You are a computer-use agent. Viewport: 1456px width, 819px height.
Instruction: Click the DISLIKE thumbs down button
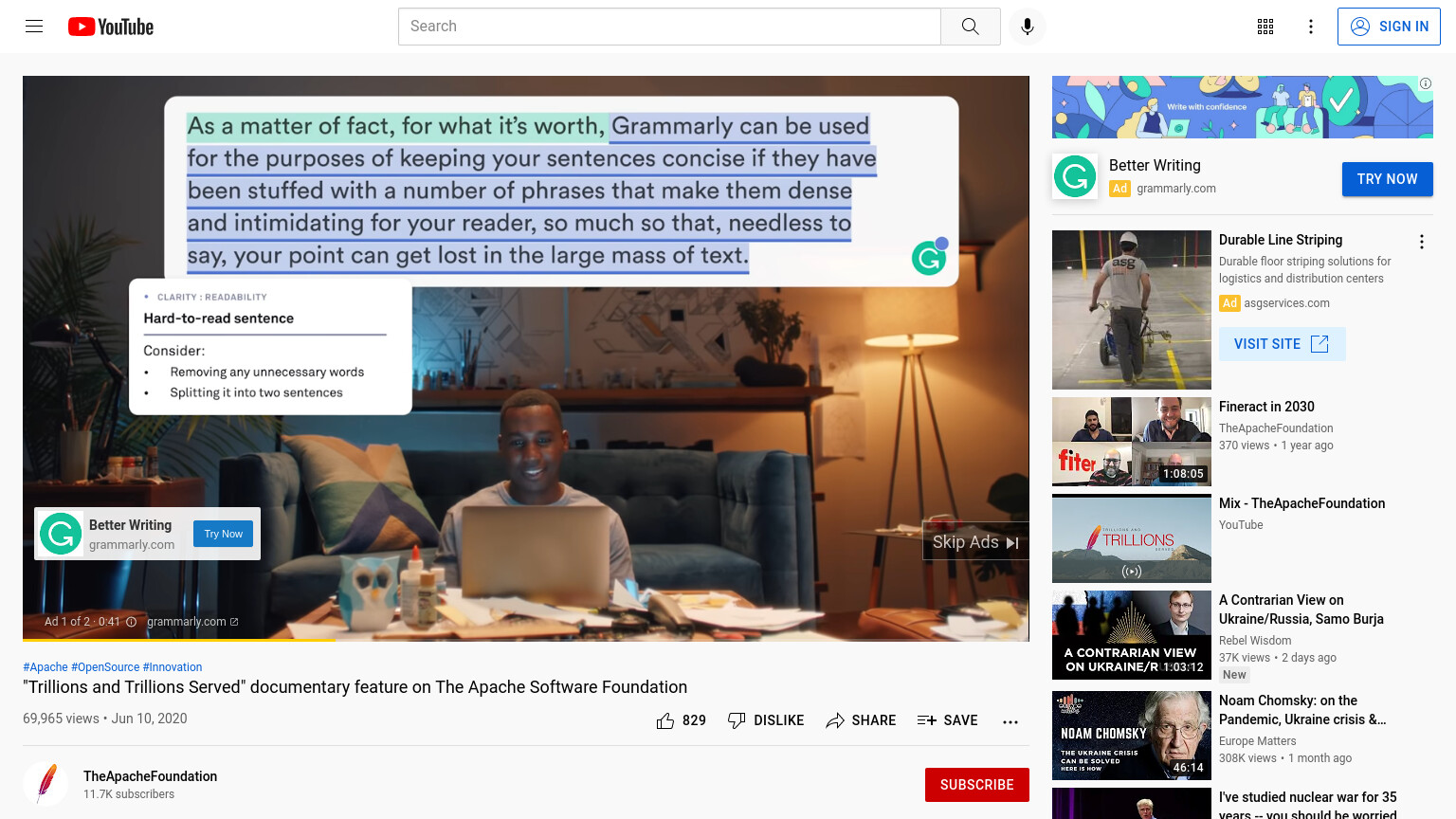point(765,720)
